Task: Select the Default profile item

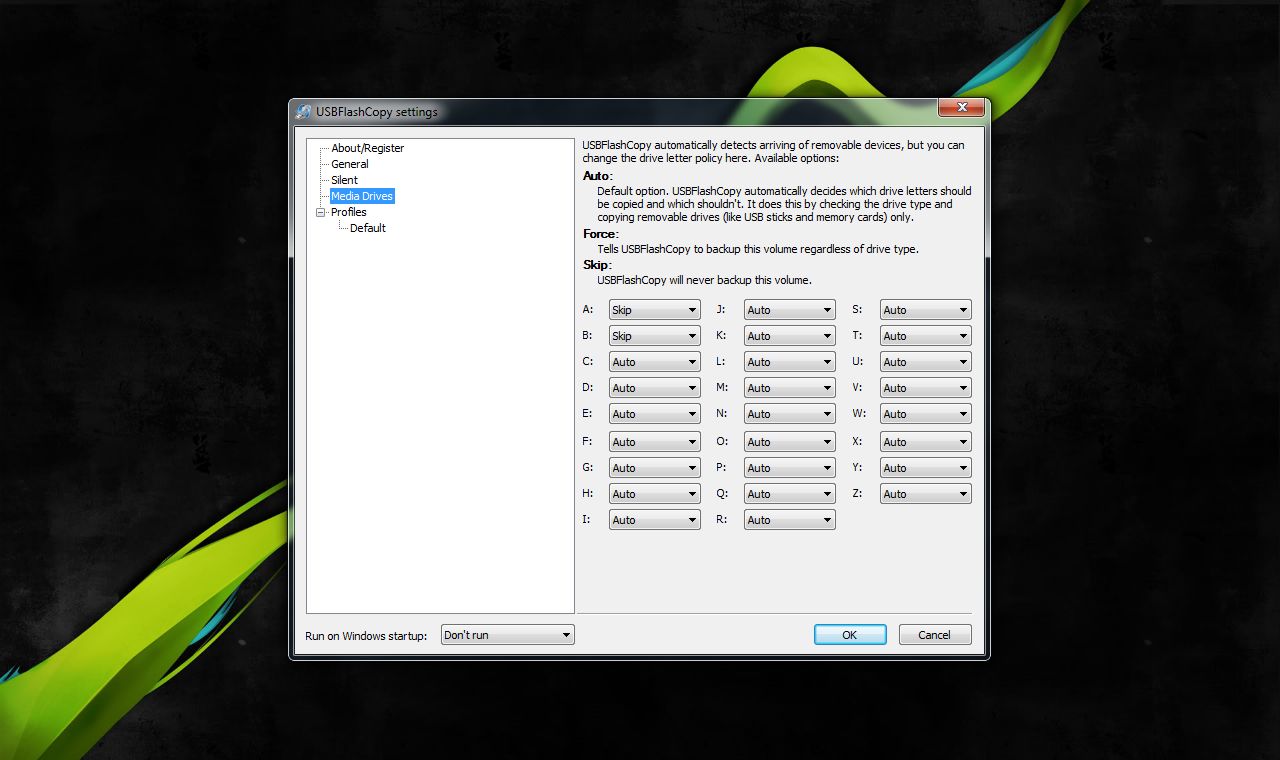Action: (x=367, y=228)
